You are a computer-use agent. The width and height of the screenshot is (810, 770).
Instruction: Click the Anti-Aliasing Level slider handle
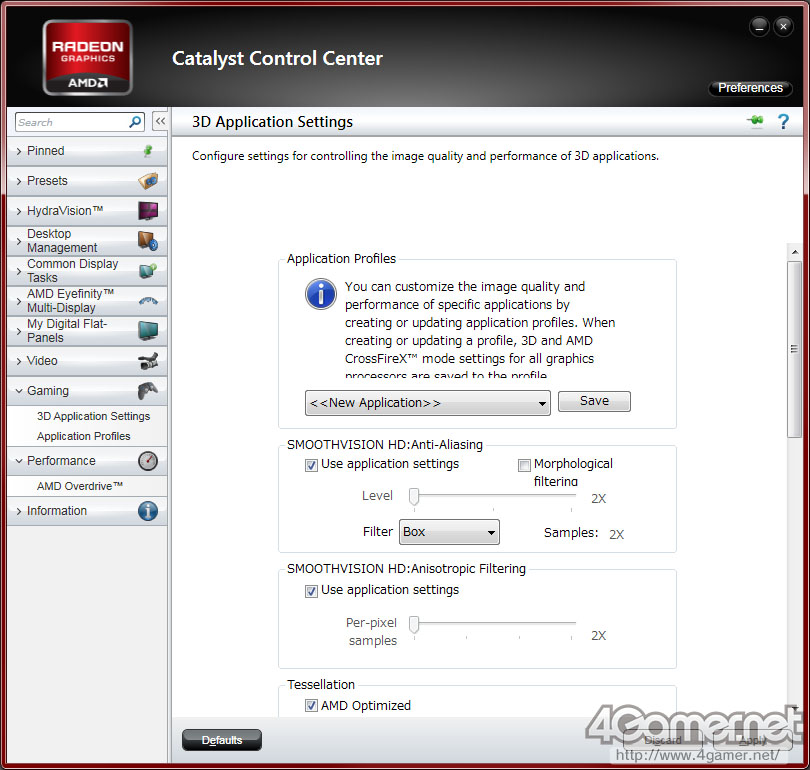[414, 496]
